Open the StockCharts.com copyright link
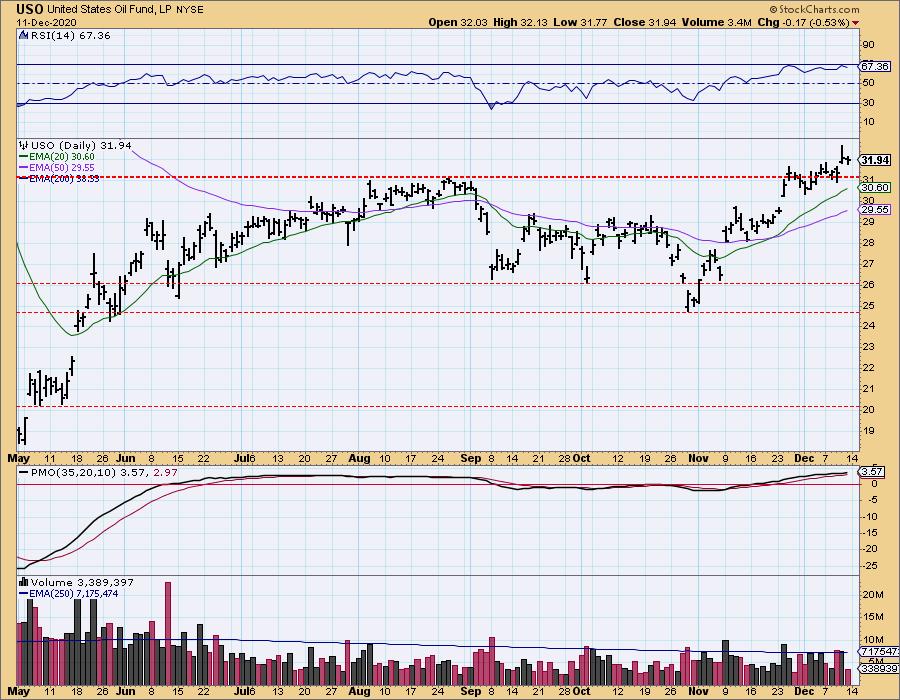 click(814, 9)
